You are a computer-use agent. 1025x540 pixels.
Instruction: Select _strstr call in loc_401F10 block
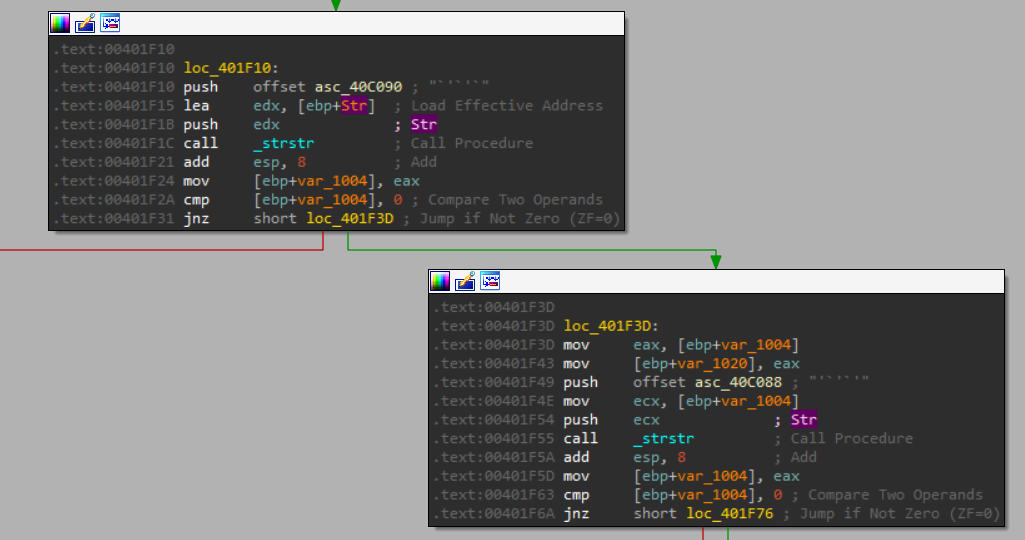tap(284, 143)
